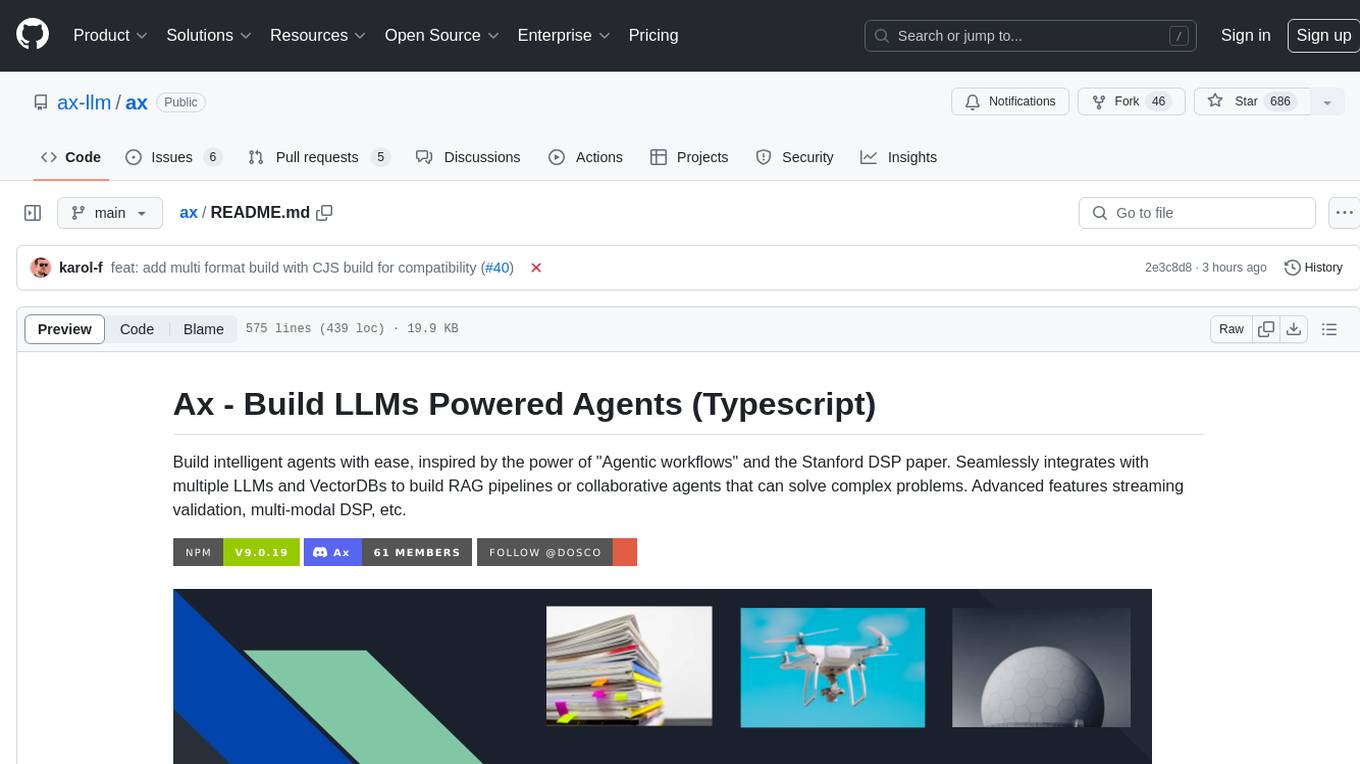Open karol-f author profile

[x=81, y=267]
